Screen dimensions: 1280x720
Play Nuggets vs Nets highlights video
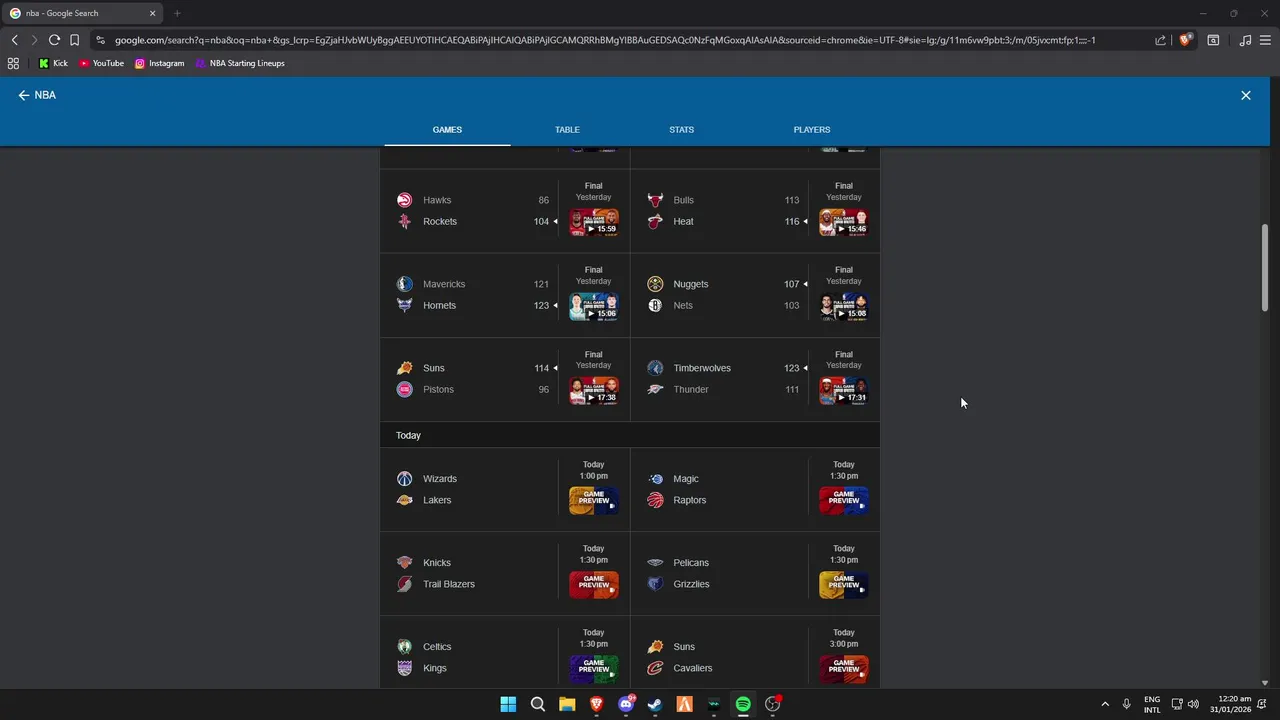pyautogui.click(x=844, y=306)
